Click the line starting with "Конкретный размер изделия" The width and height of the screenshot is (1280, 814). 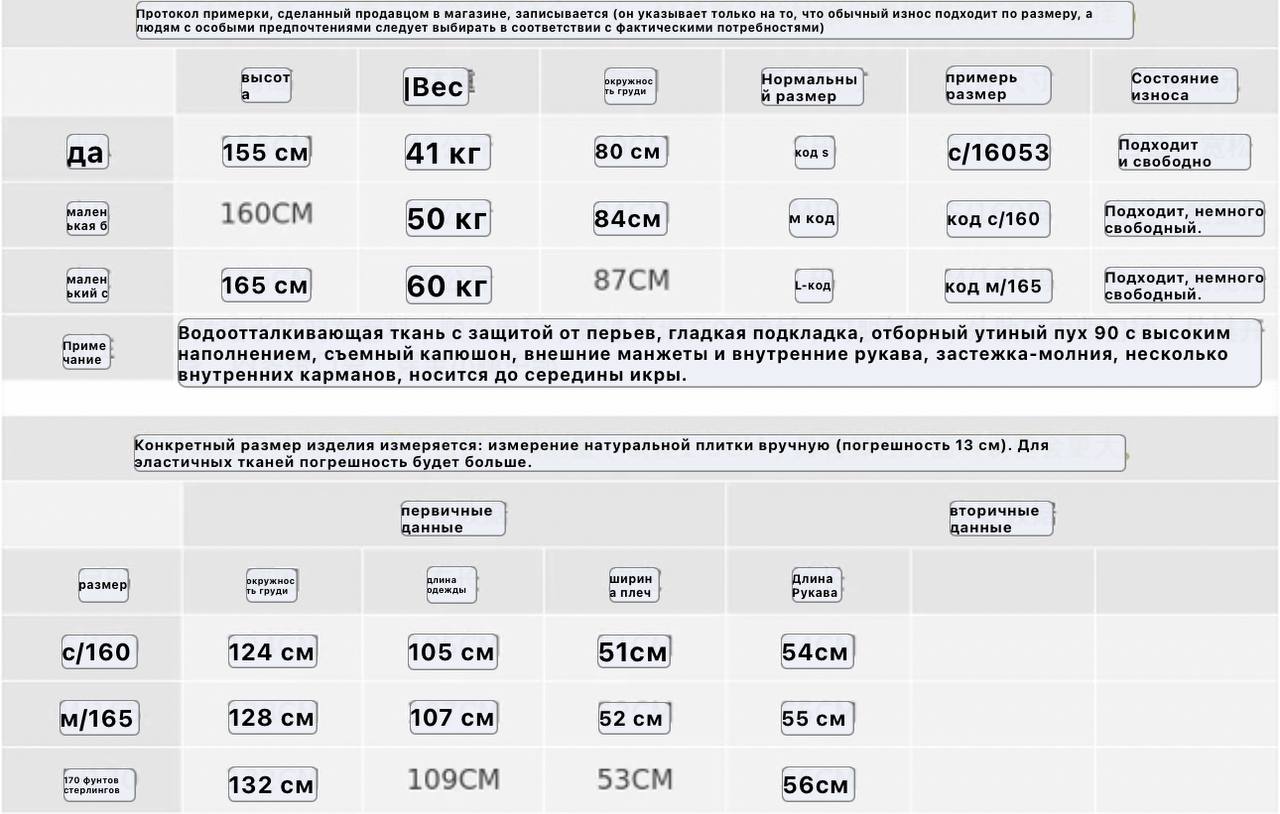coord(629,453)
